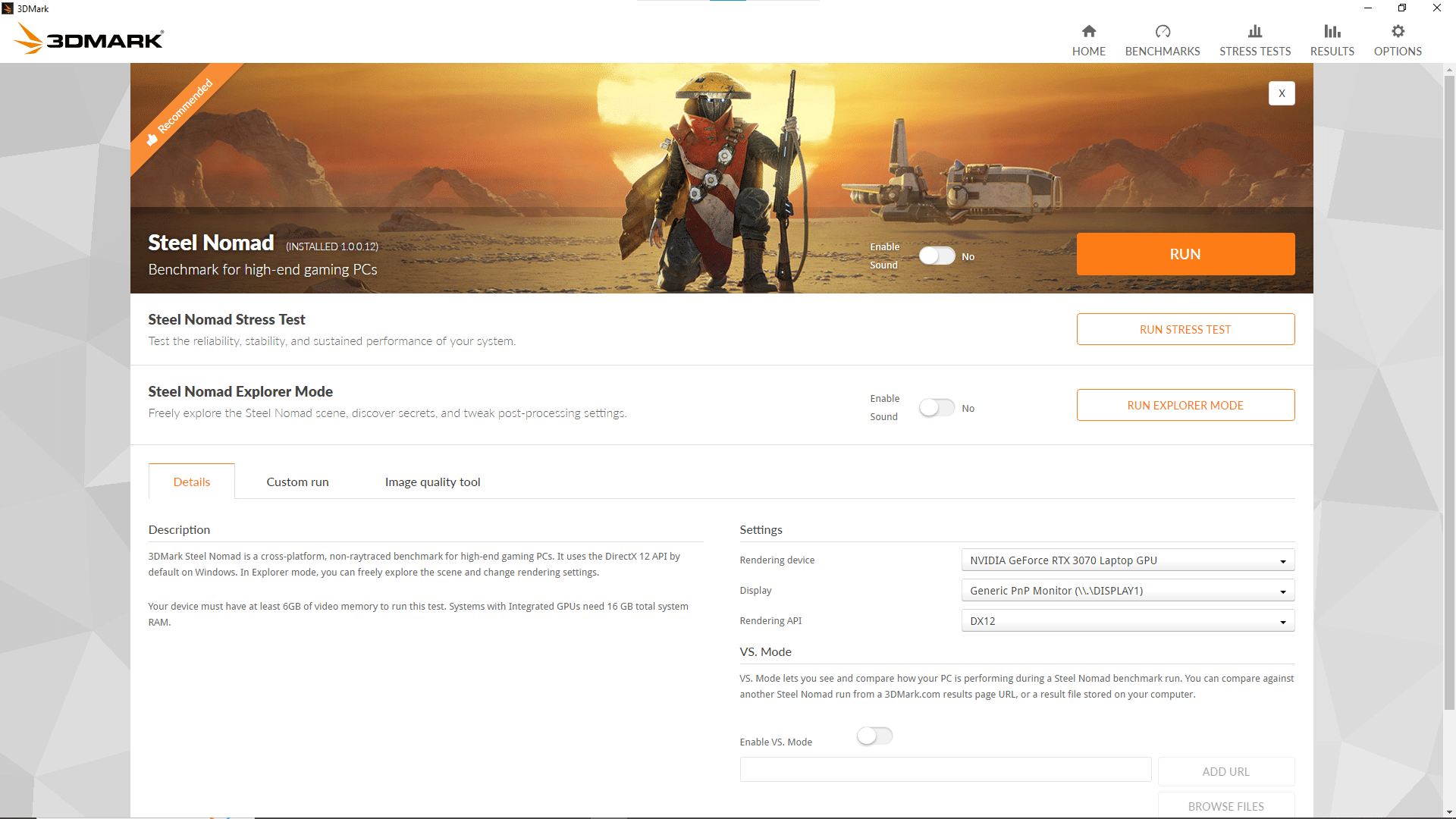Switch to the Custom run tab
The image size is (1456, 819).
click(297, 482)
